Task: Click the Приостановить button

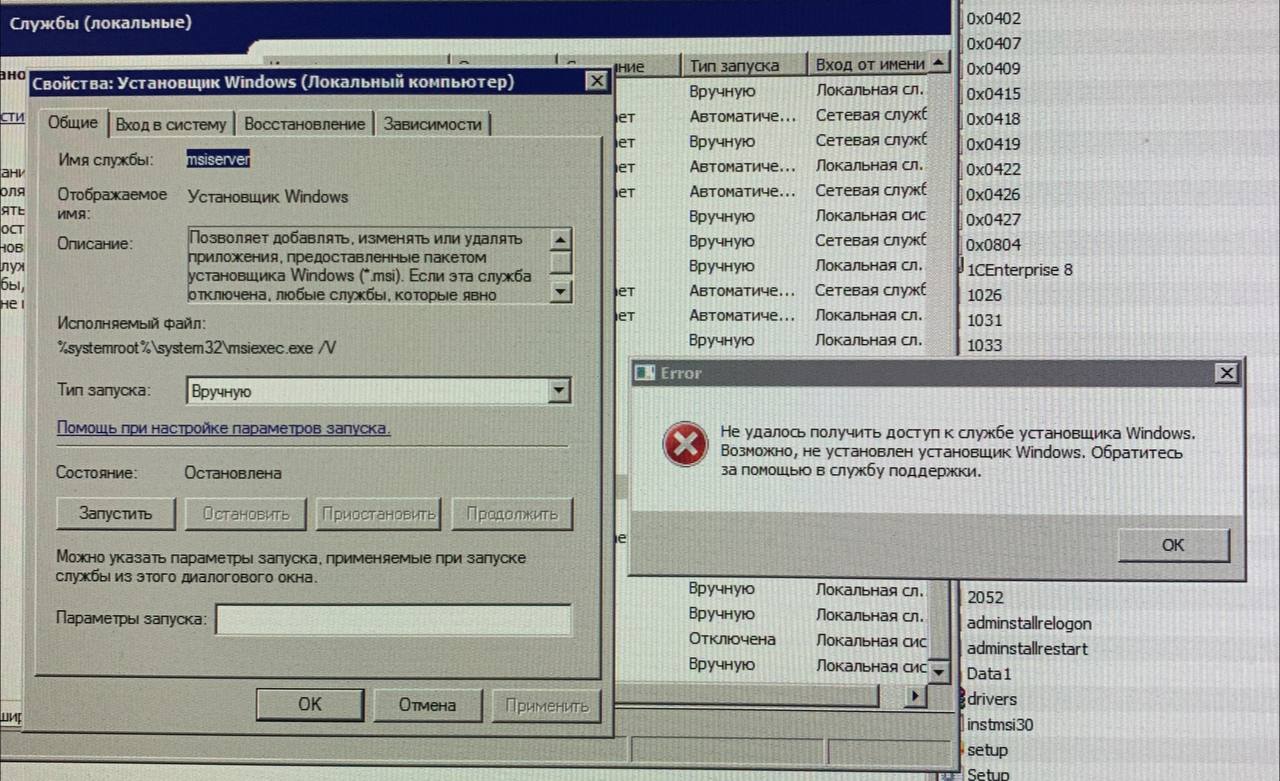Action: (379, 514)
